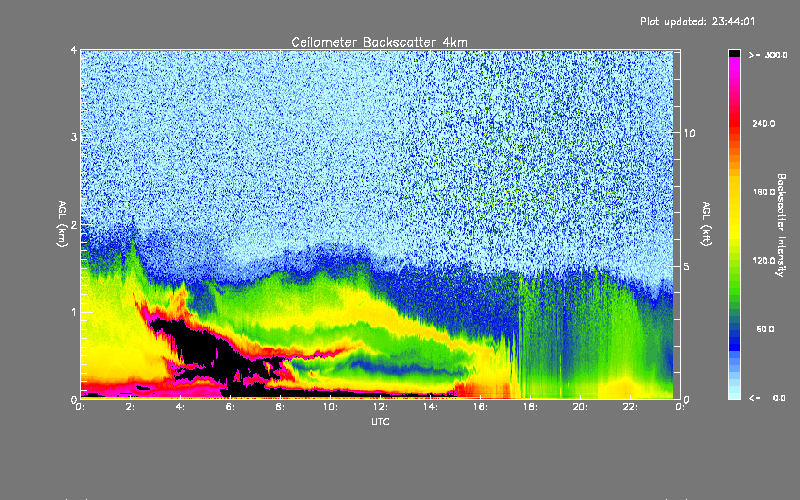Pick the pale cyan bottom colorbar swatch
Screen dimensions: 800x500
tap(734, 396)
